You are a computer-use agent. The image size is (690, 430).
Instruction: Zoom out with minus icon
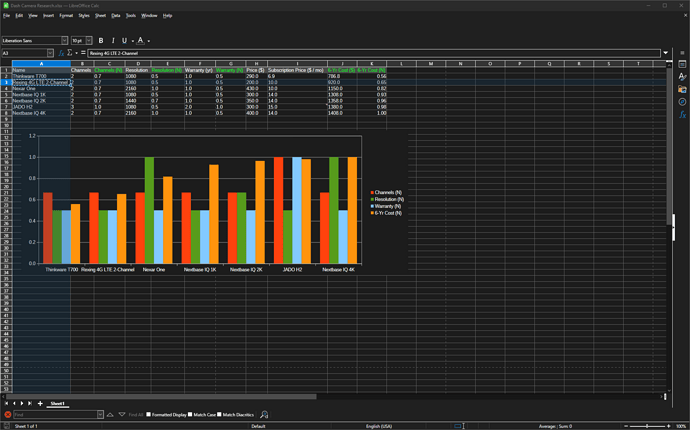pos(626,426)
